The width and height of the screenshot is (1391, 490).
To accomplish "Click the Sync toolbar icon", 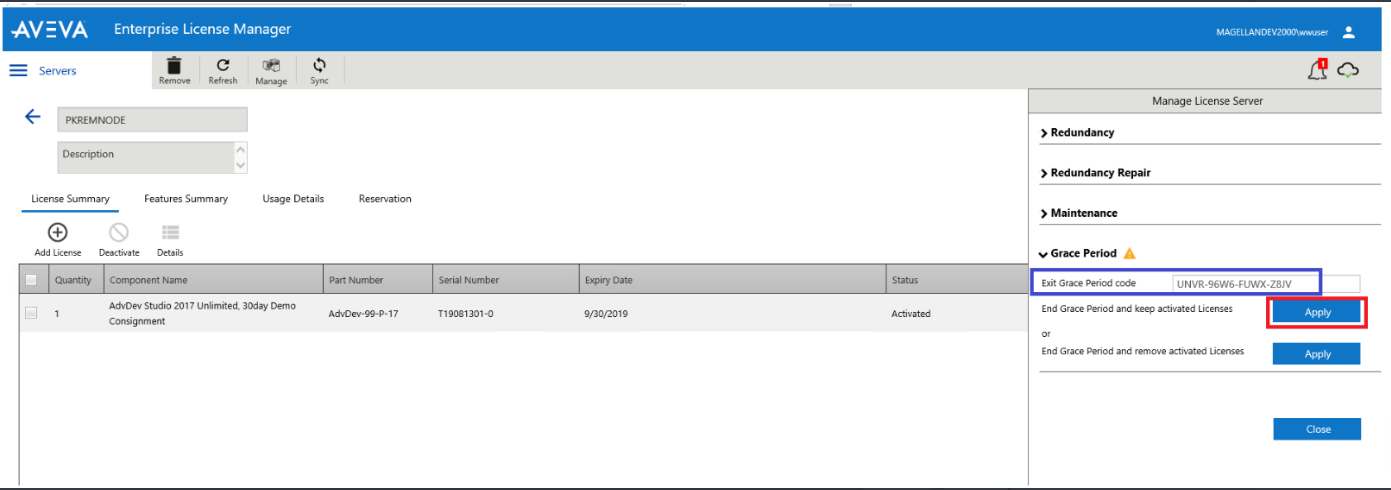I will pyautogui.click(x=319, y=65).
